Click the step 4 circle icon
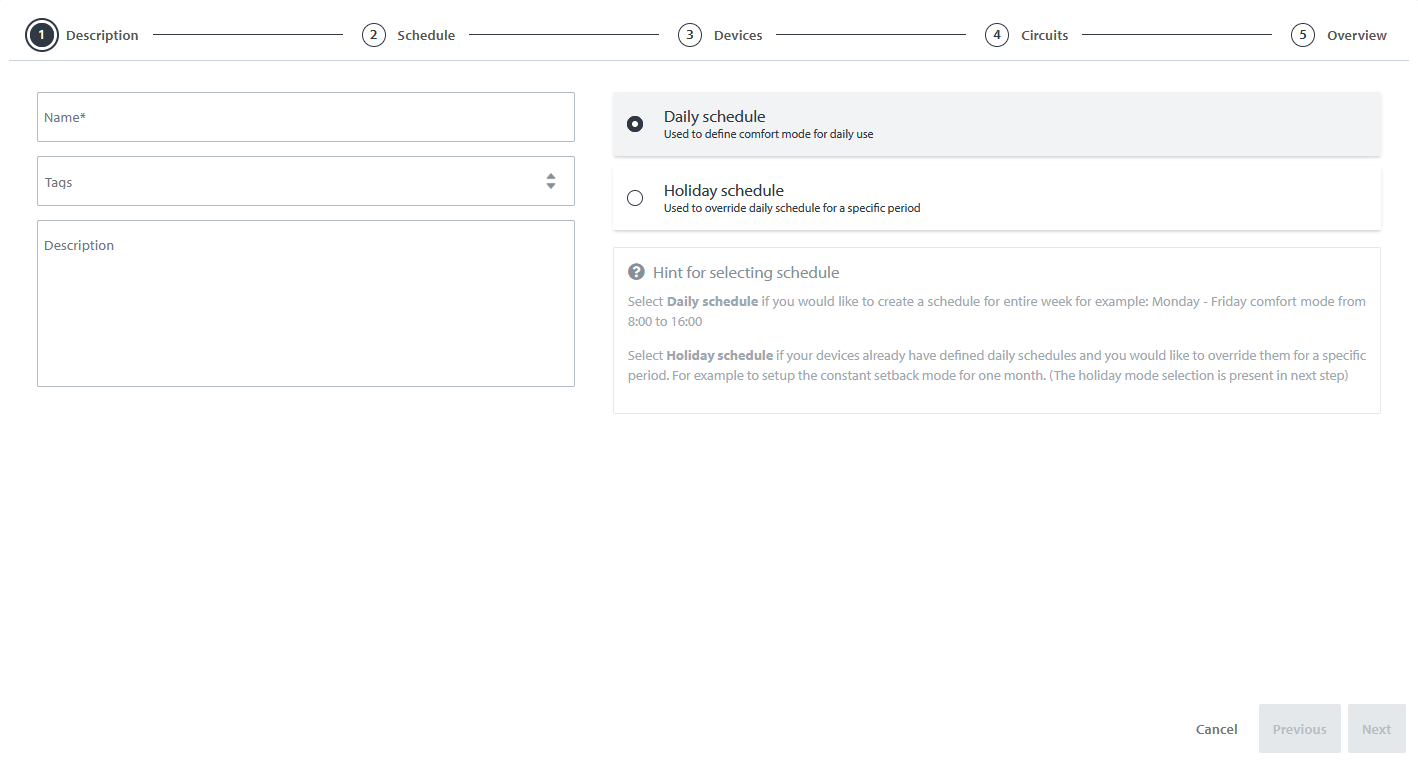The height and width of the screenshot is (762, 1418). click(996, 35)
